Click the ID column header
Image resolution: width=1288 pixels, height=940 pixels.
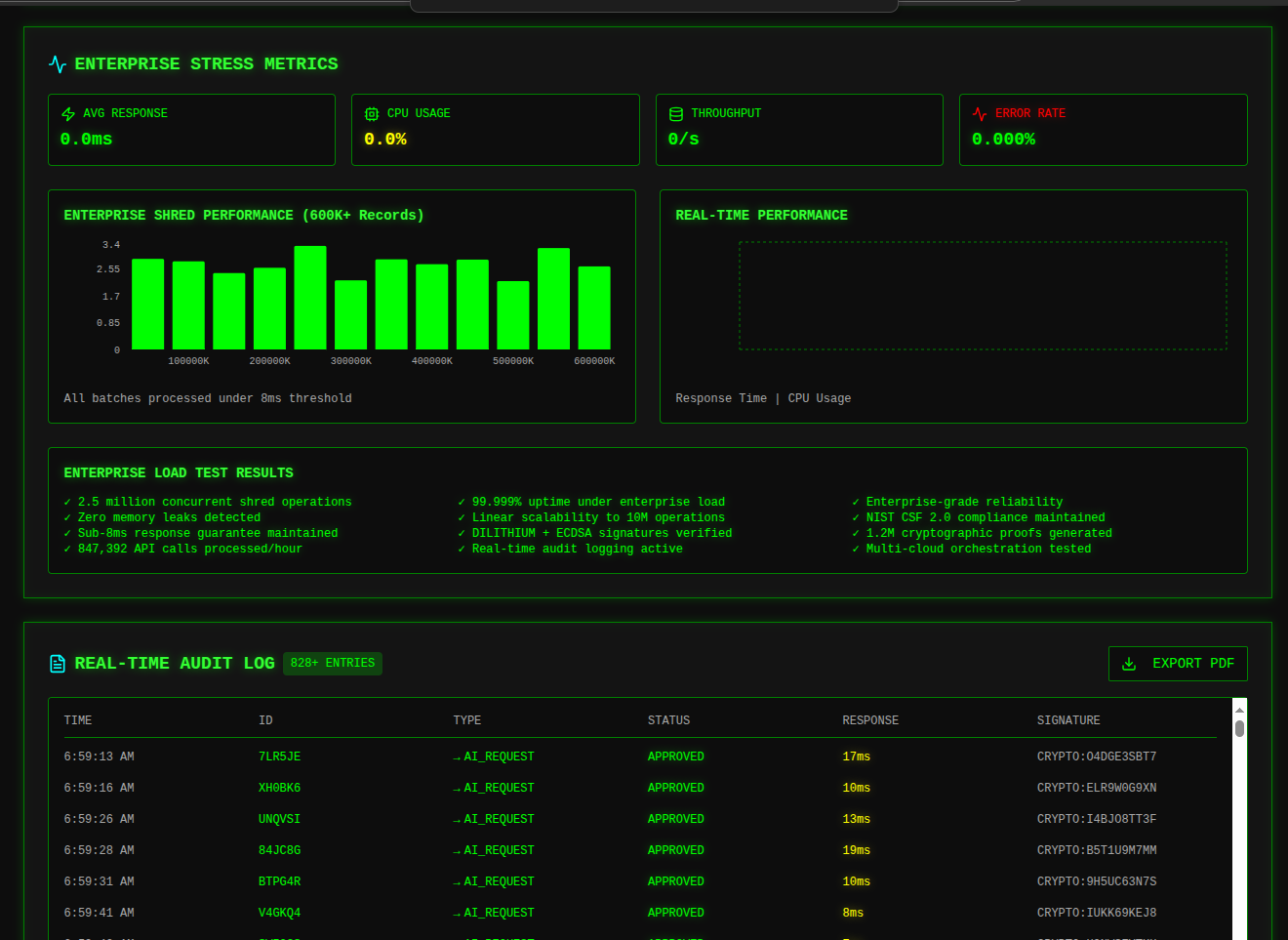265,720
